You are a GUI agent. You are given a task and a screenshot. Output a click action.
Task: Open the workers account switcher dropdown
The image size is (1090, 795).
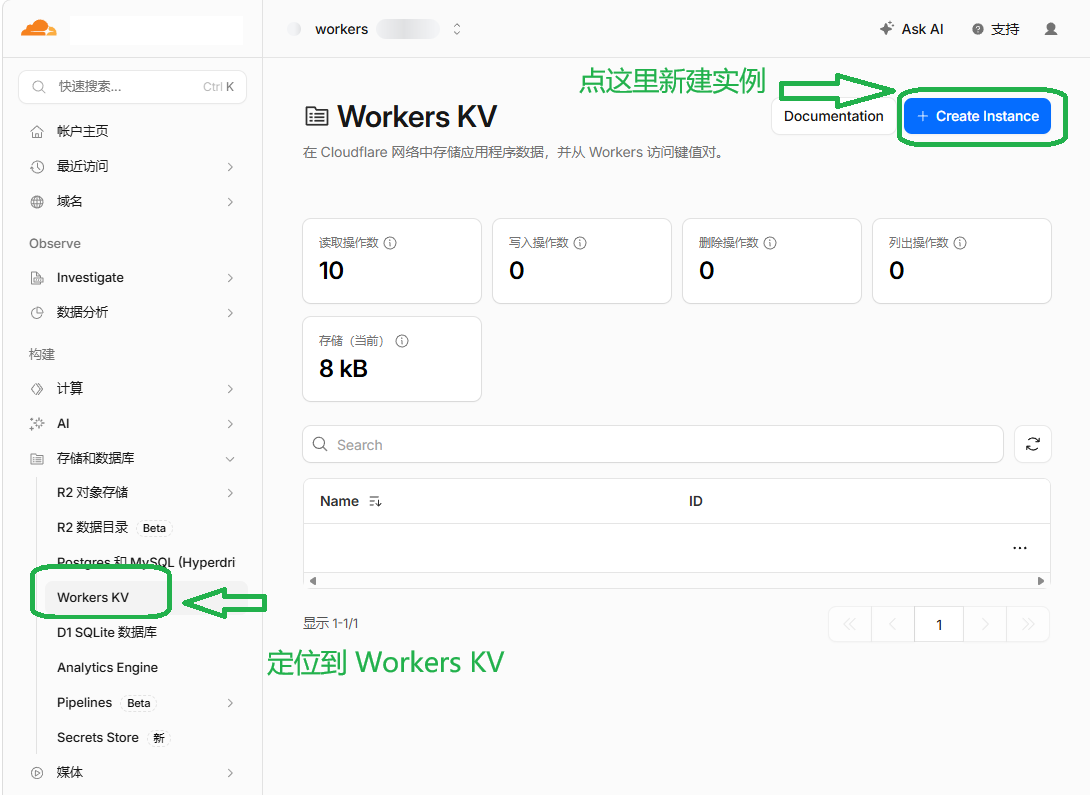click(457, 29)
